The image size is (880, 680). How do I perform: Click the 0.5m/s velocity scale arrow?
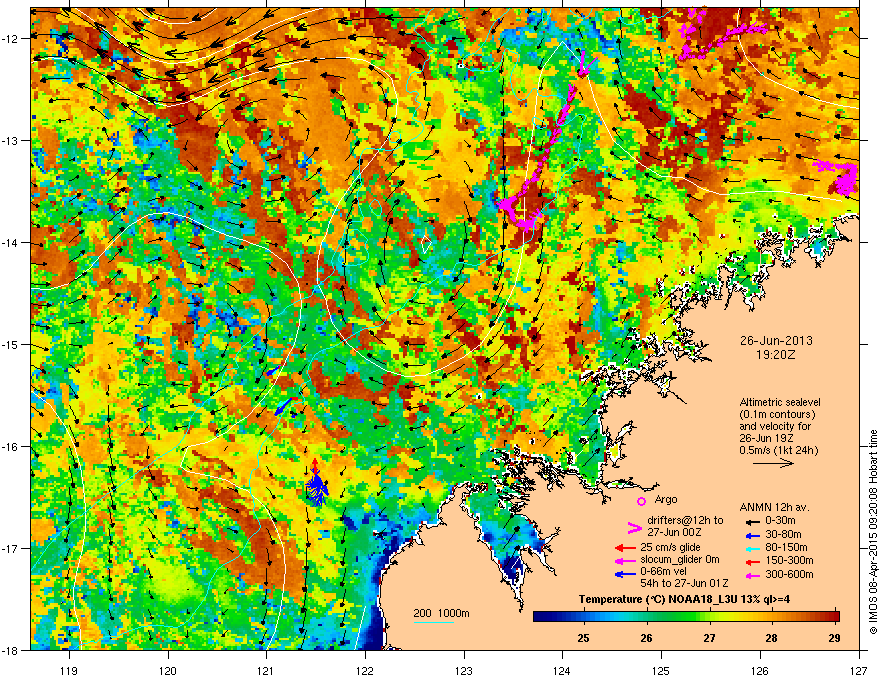773,463
